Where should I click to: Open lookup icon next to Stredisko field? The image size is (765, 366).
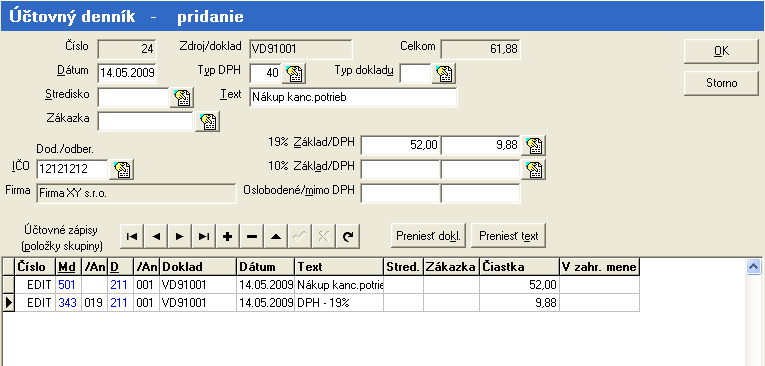point(181,98)
